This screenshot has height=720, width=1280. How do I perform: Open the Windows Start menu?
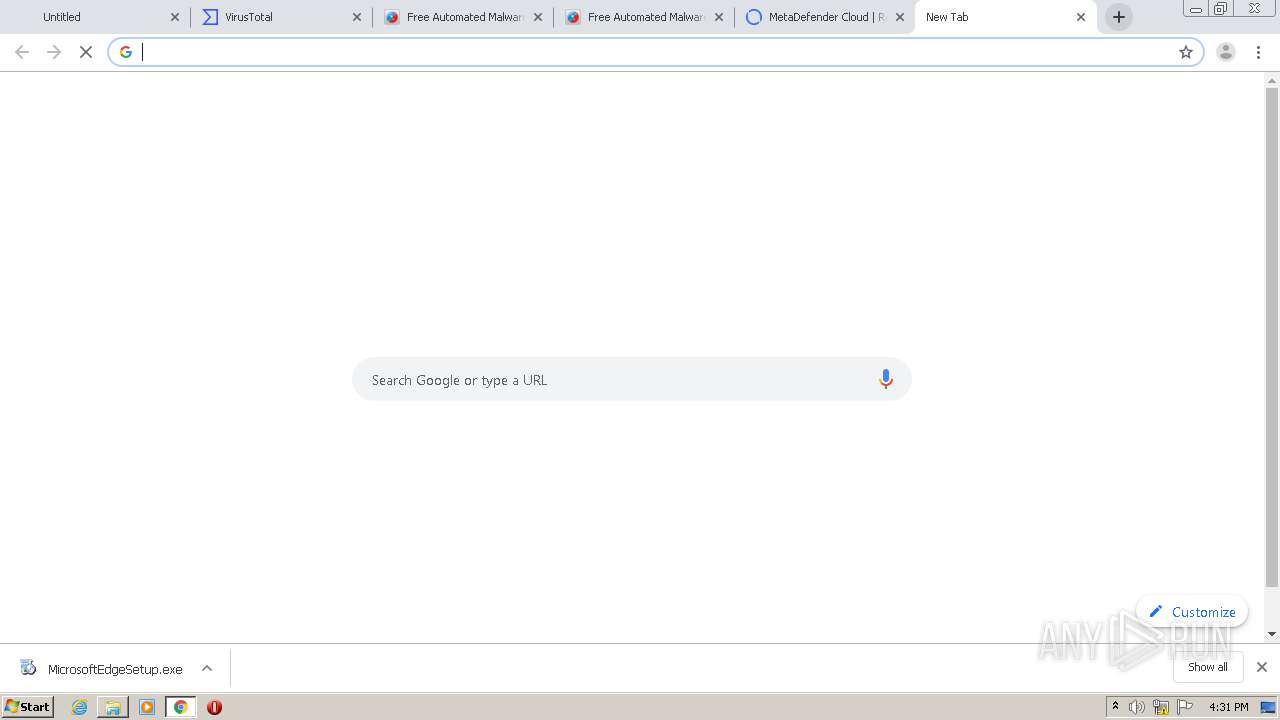pos(28,707)
